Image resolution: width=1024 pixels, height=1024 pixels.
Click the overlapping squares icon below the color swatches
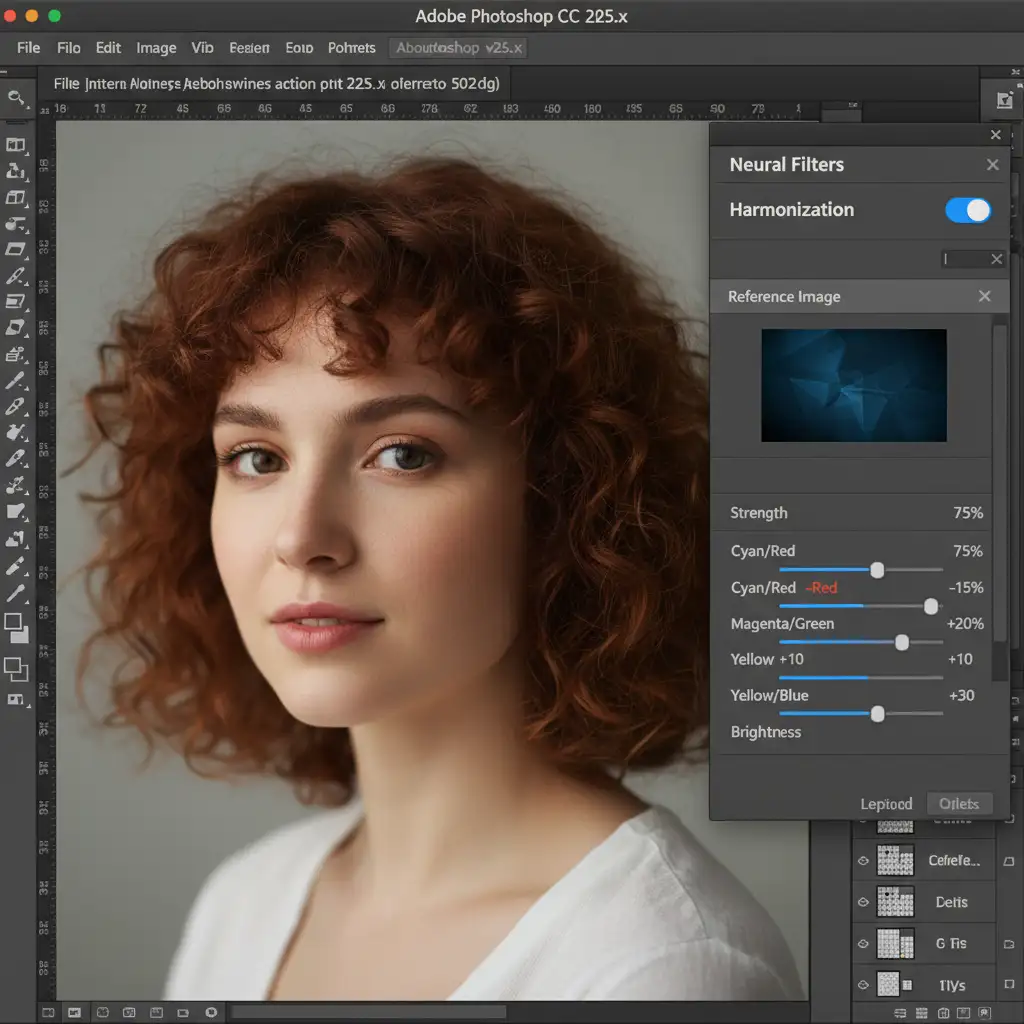point(16,667)
